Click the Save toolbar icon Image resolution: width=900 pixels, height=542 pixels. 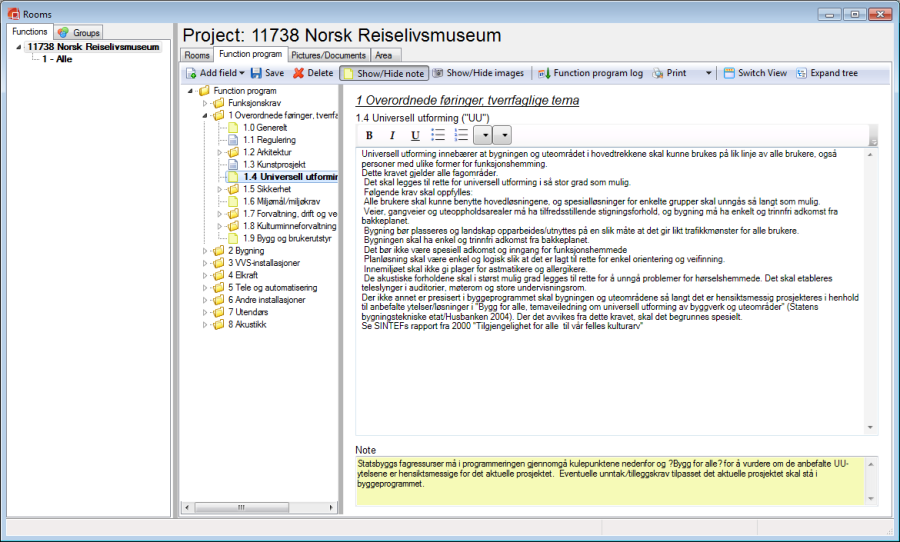[256, 73]
